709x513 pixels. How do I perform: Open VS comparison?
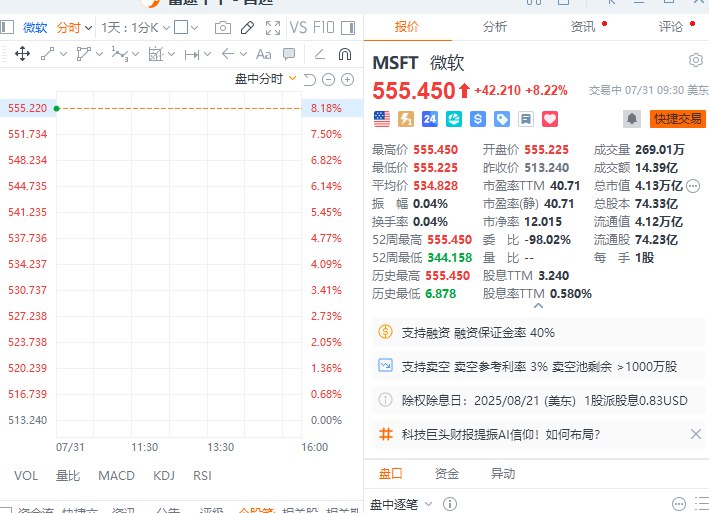pos(298,28)
